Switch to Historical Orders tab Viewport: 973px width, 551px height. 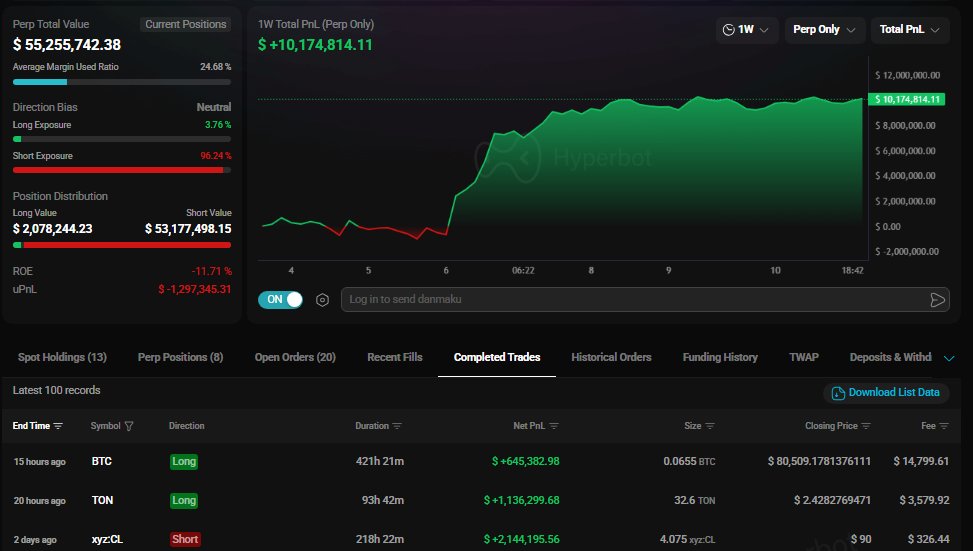click(611, 357)
